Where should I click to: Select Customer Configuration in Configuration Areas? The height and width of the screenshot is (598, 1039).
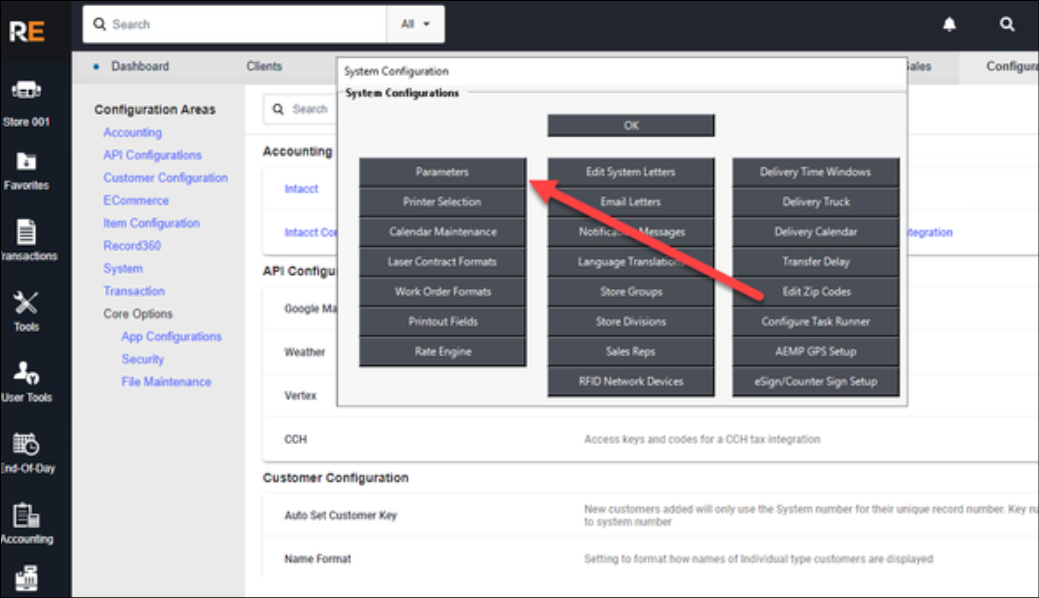point(165,178)
